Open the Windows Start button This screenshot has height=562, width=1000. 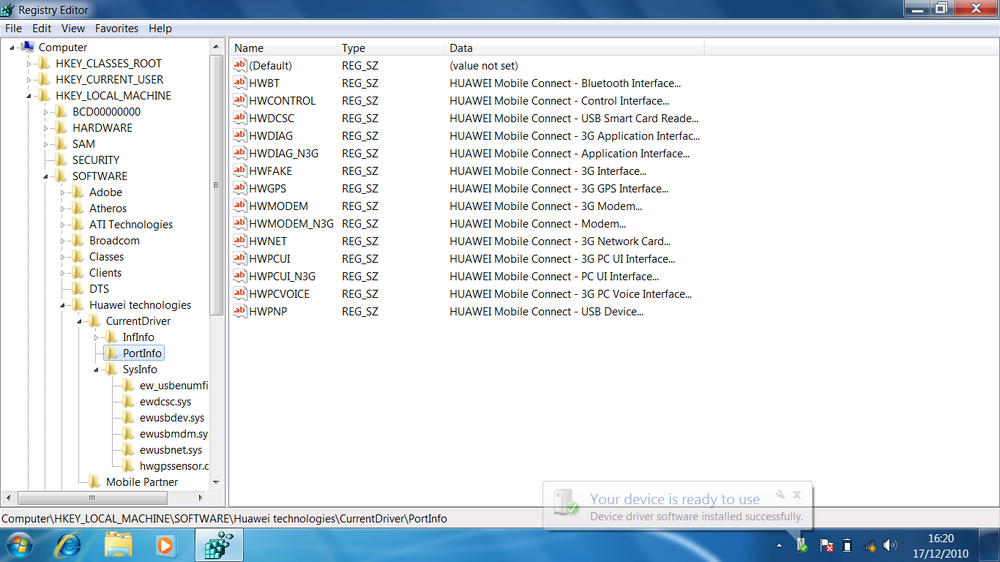[x=19, y=546]
